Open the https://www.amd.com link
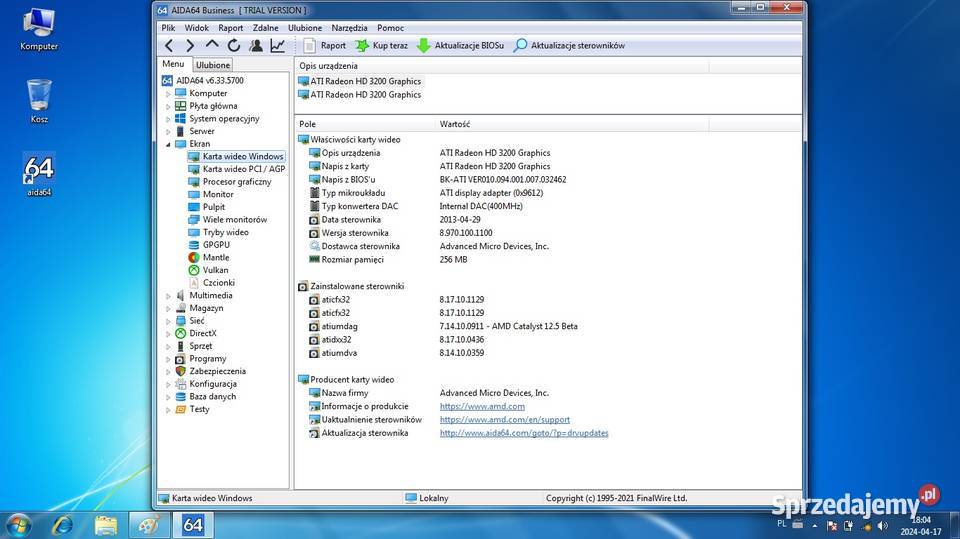This screenshot has height=539, width=960. click(x=482, y=407)
